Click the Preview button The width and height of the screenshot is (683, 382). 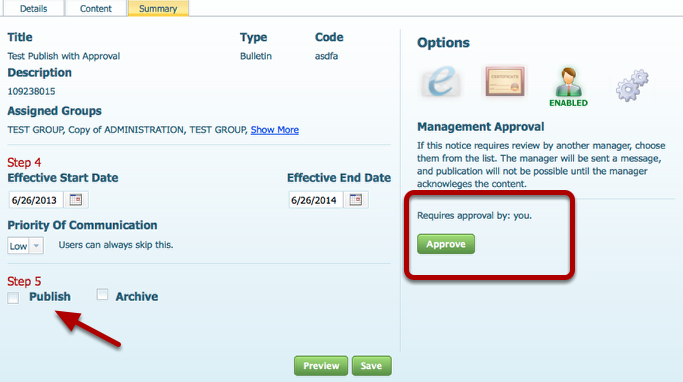(321, 365)
